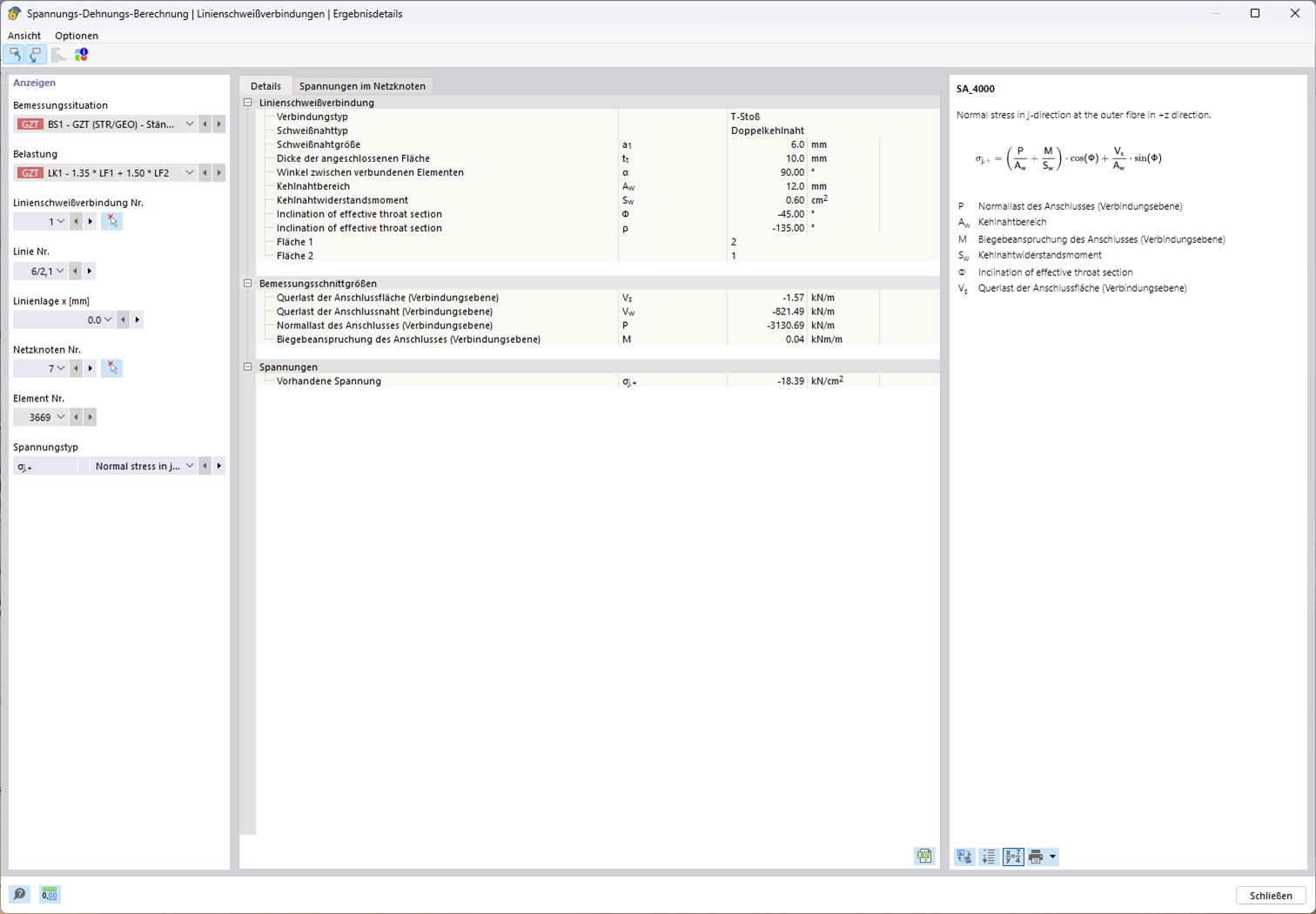This screenshot has width=1316, height=914.
Task: Collapse the Linienschweißverbindung section
Action: (248, 103)
